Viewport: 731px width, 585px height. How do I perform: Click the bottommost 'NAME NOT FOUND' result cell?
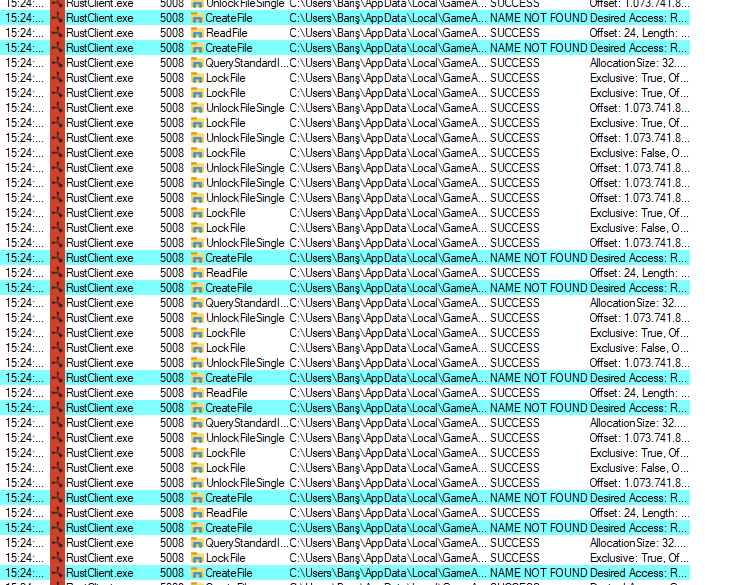coord(538,573)
